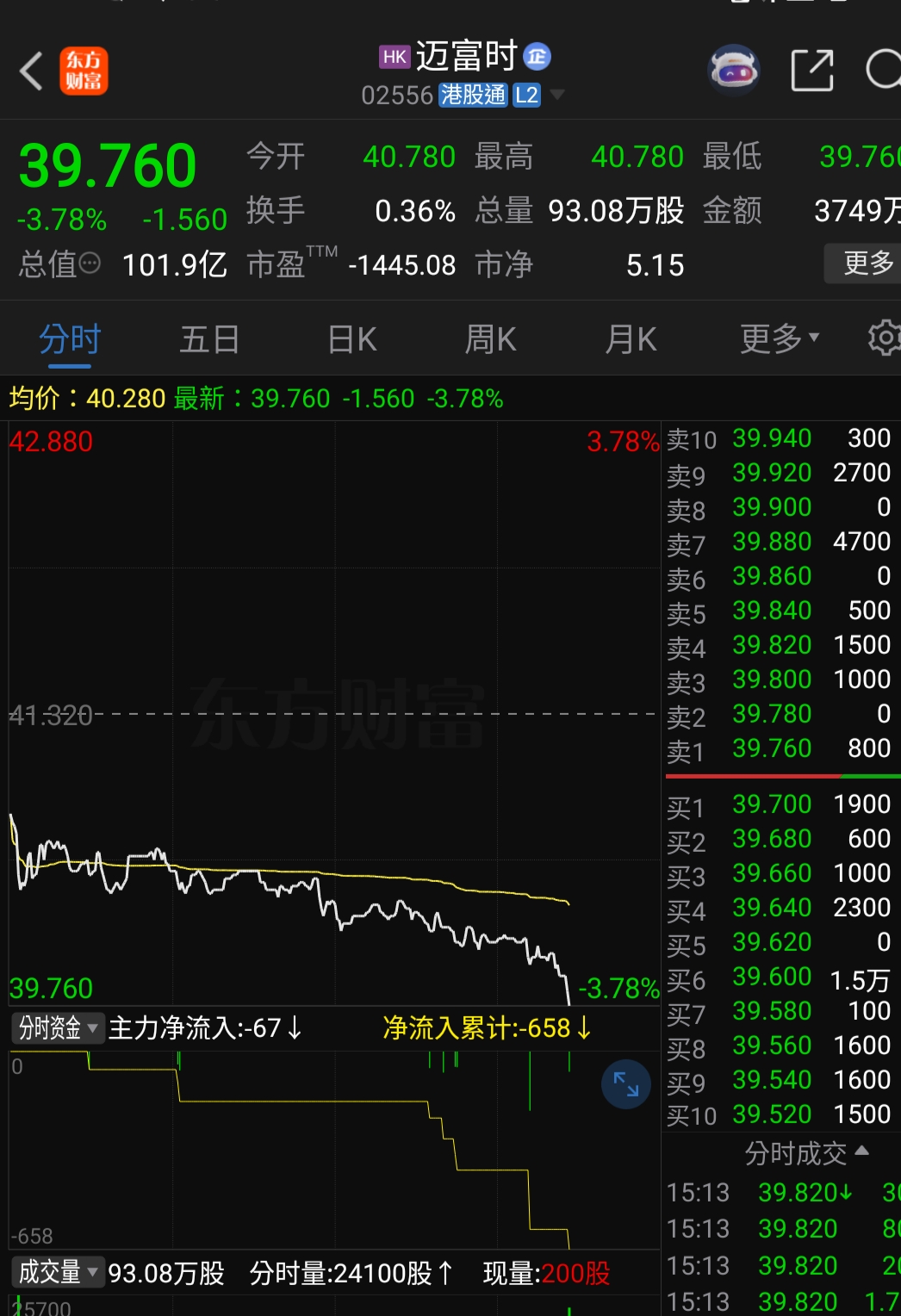Select the 卖4 row at 39.820

point(781,645)
